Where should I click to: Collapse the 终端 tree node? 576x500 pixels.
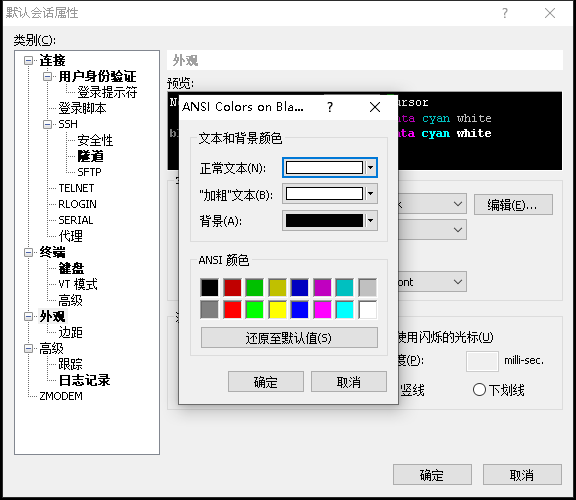28,252
